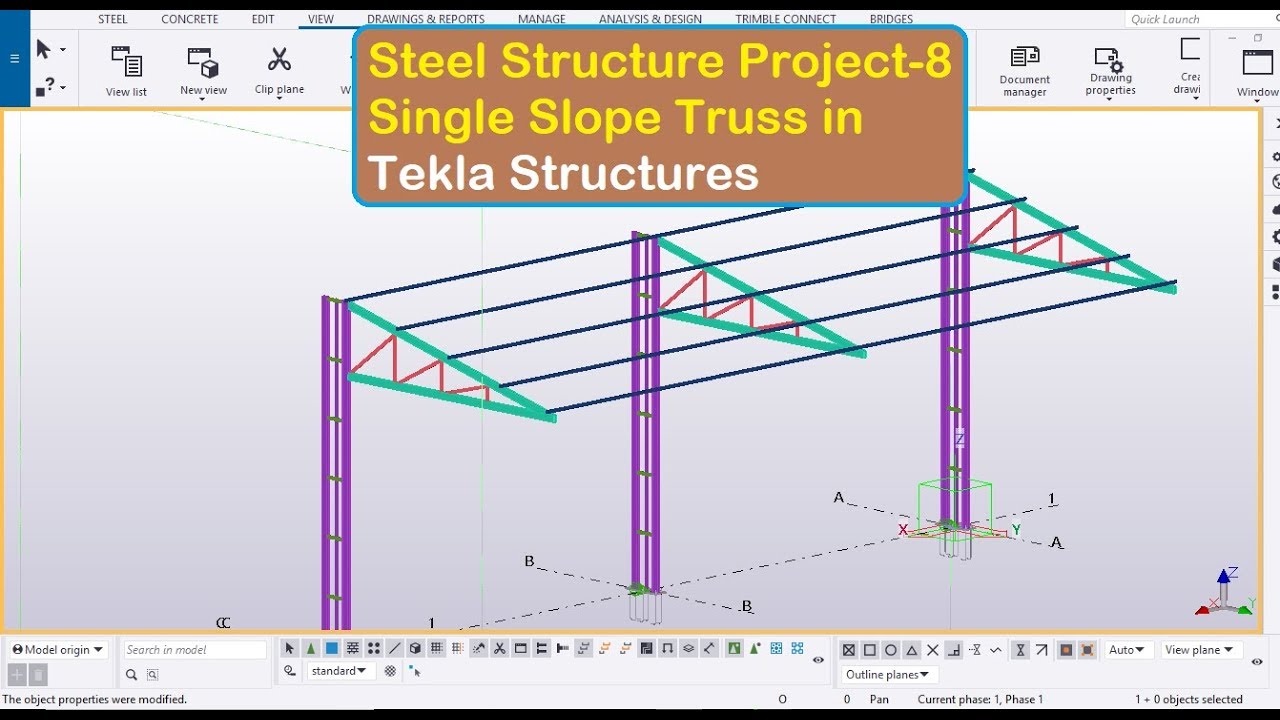Click the scissors select cuts switch
Screen dimensions: 1280x720
pos(500,649)
